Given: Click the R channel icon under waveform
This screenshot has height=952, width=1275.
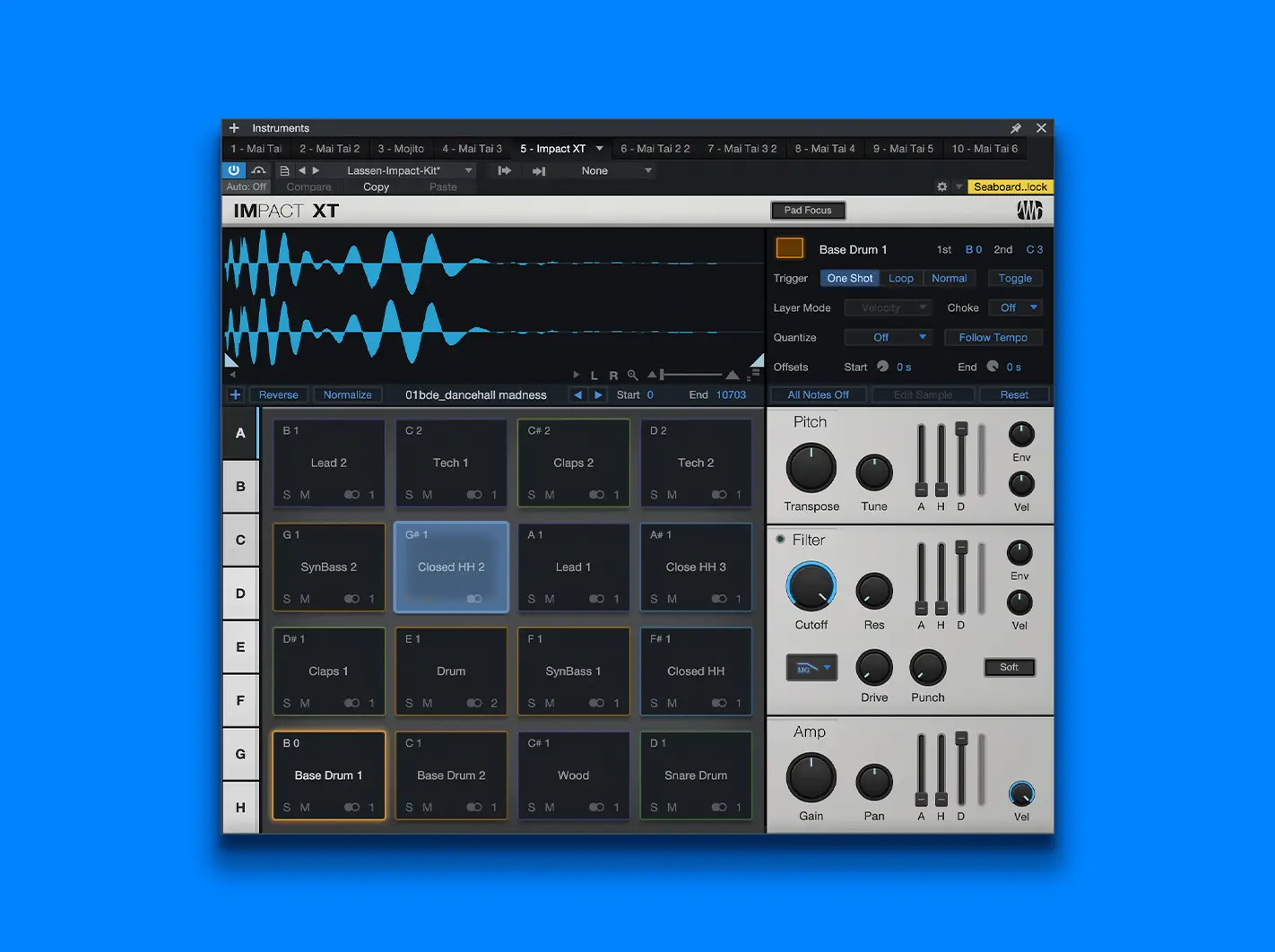Looking at the screenshot, I should (613, 376).
